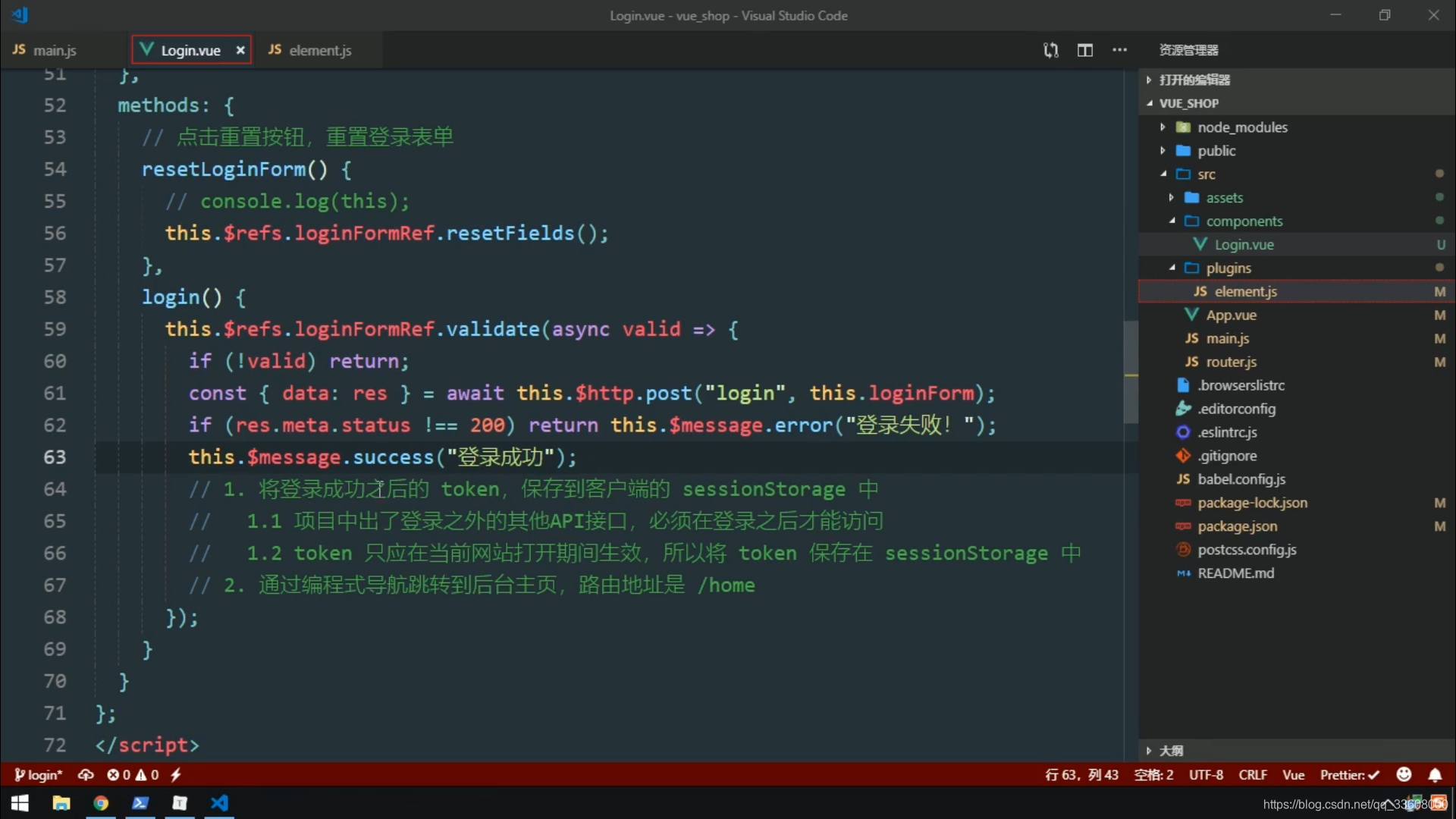Click the 资源管理器 explorer panel title

coord(1188,50)
